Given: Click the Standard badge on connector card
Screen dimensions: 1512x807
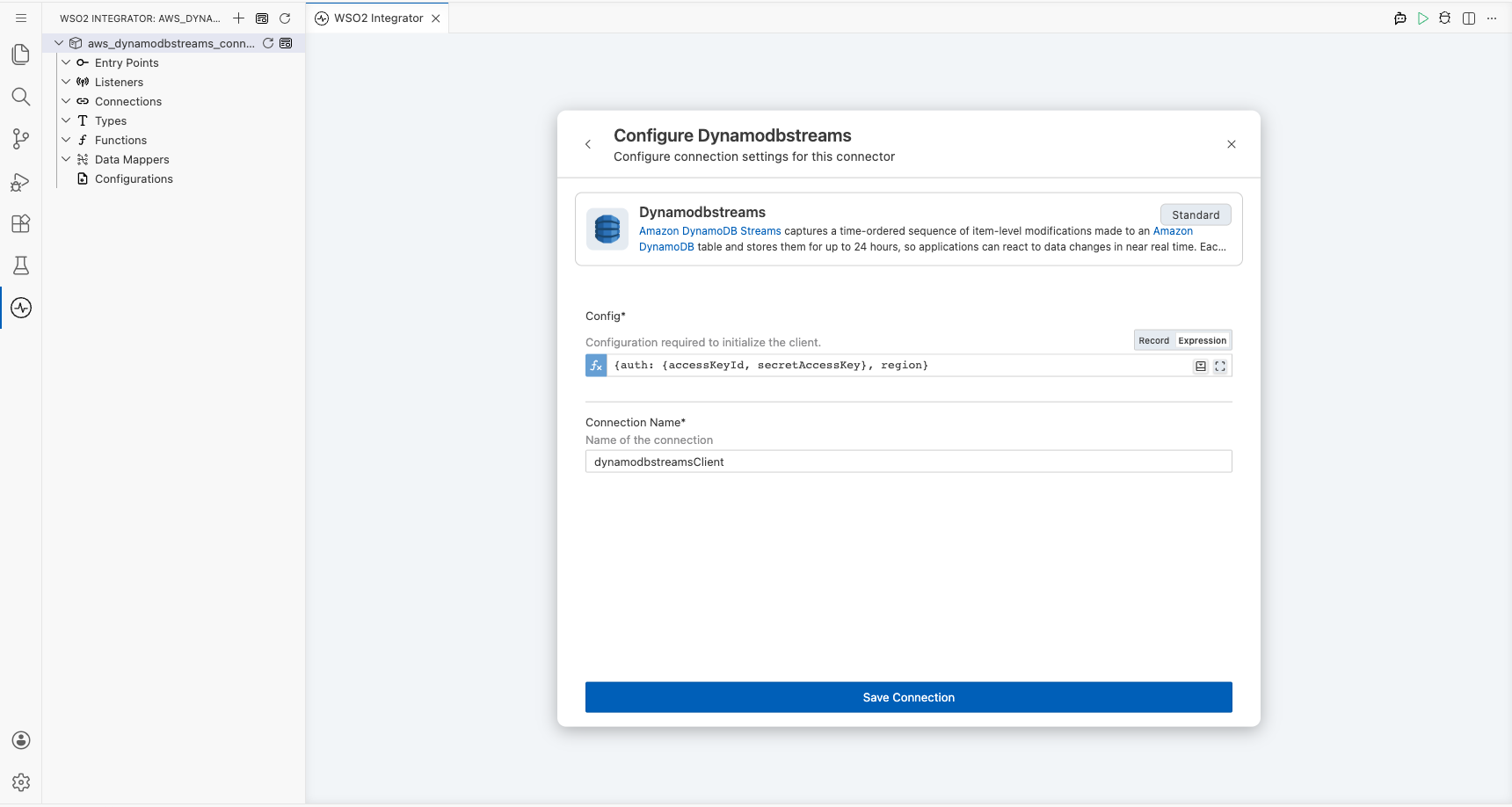Looking at the screenshot, I should (1196, 214).
